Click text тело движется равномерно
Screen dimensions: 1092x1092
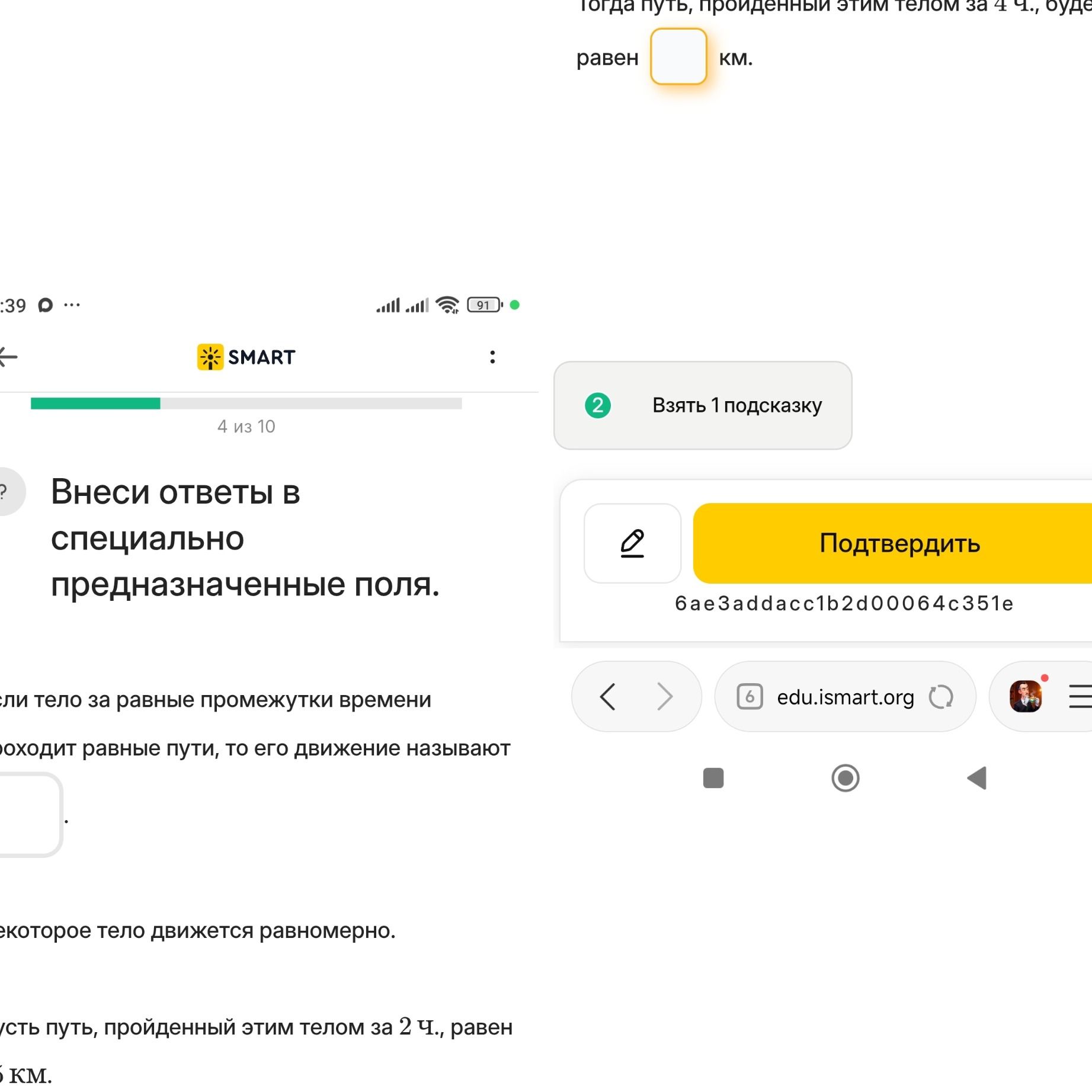pos(246,931)
